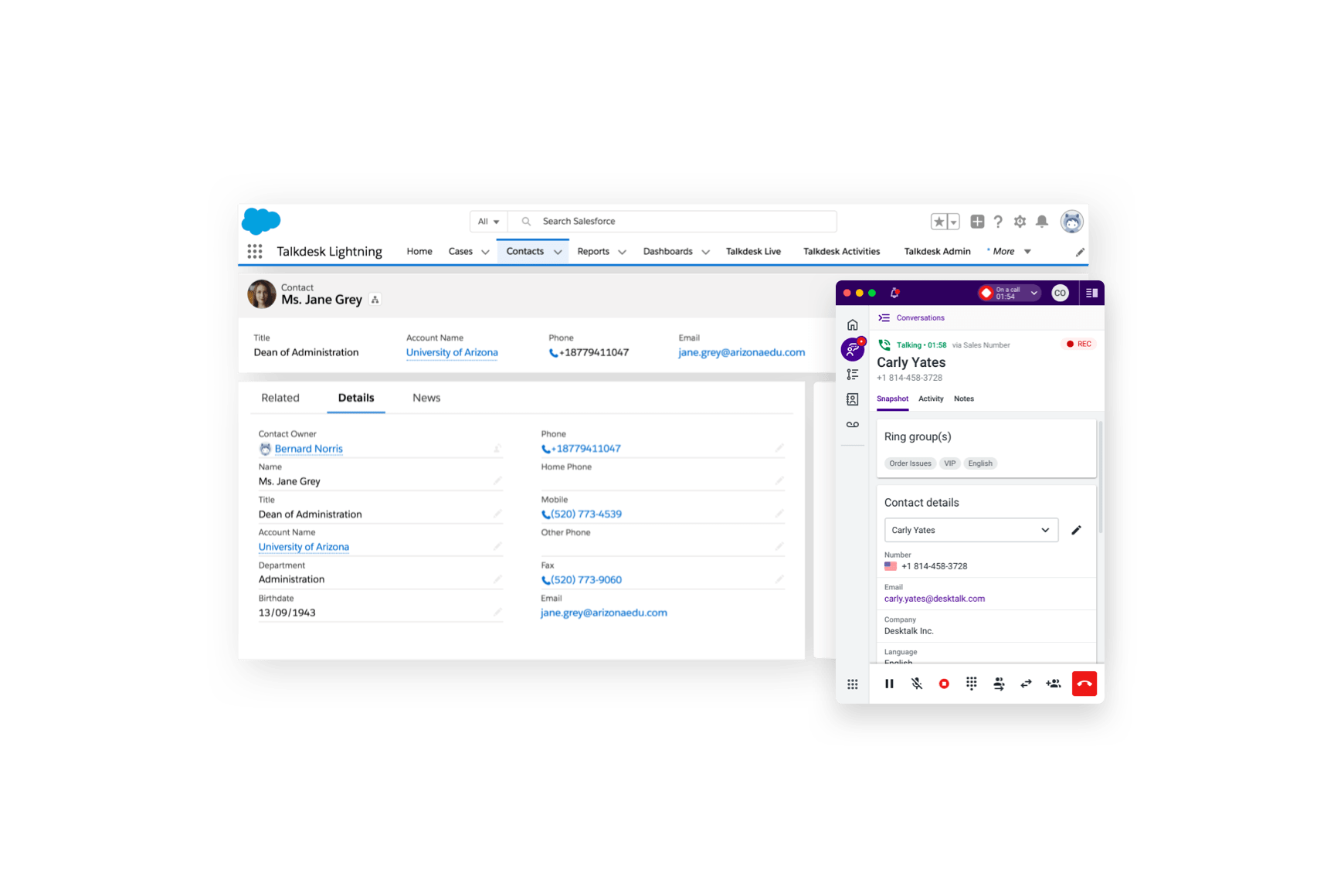Click the transfer call arrows icon
1344x896 pixels.
click(1026, 684)
